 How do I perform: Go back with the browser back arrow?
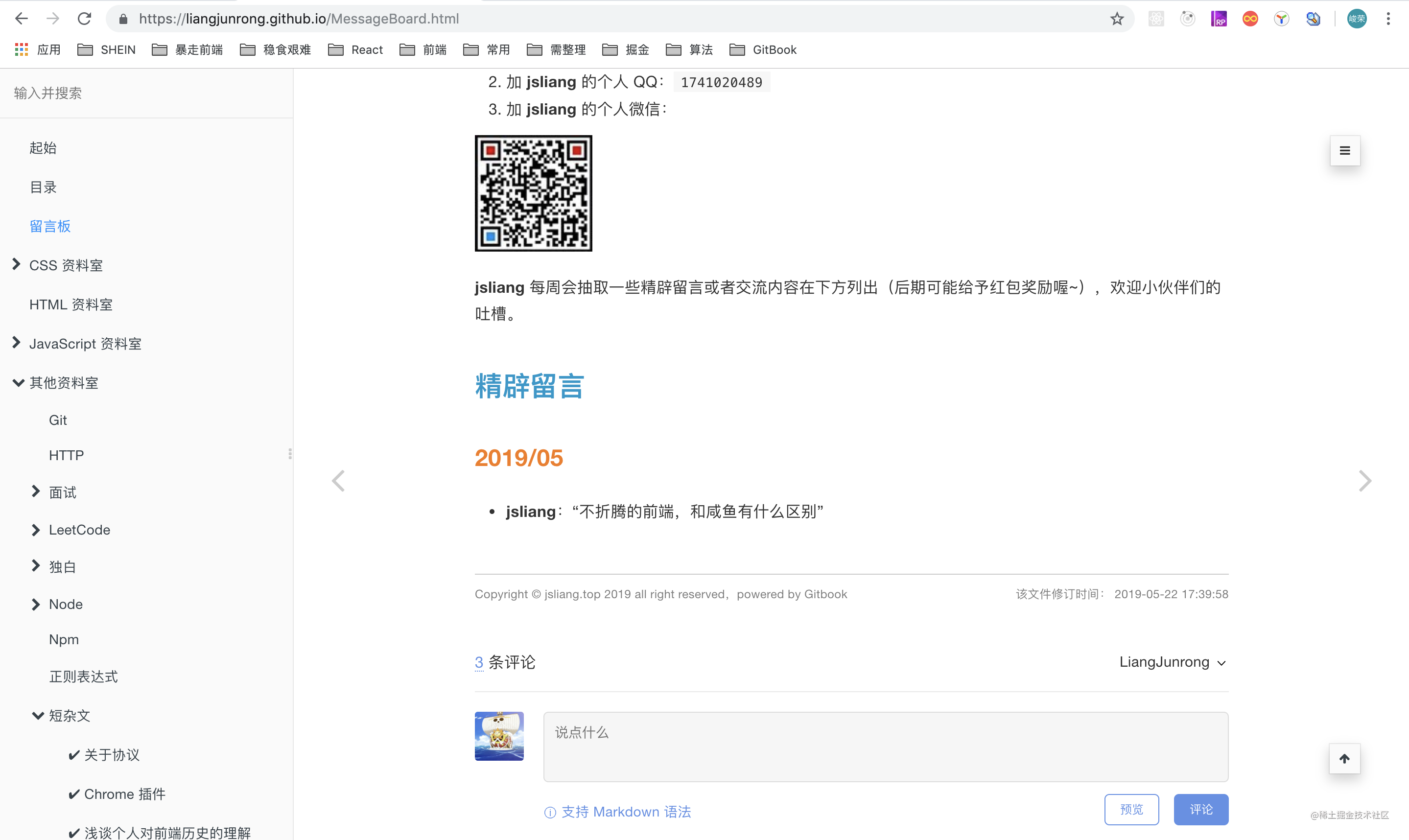click(22, 19)
